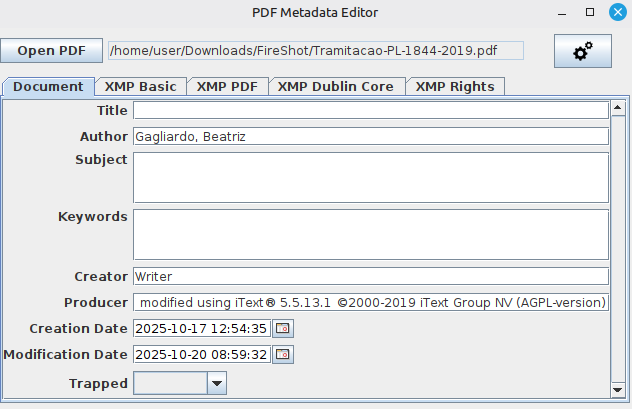Image resolution: width=632 pixels, height=409 pixels.
Task: Focus the Author field with Gagliardo, Beatriz
Action: pos(370,136)
